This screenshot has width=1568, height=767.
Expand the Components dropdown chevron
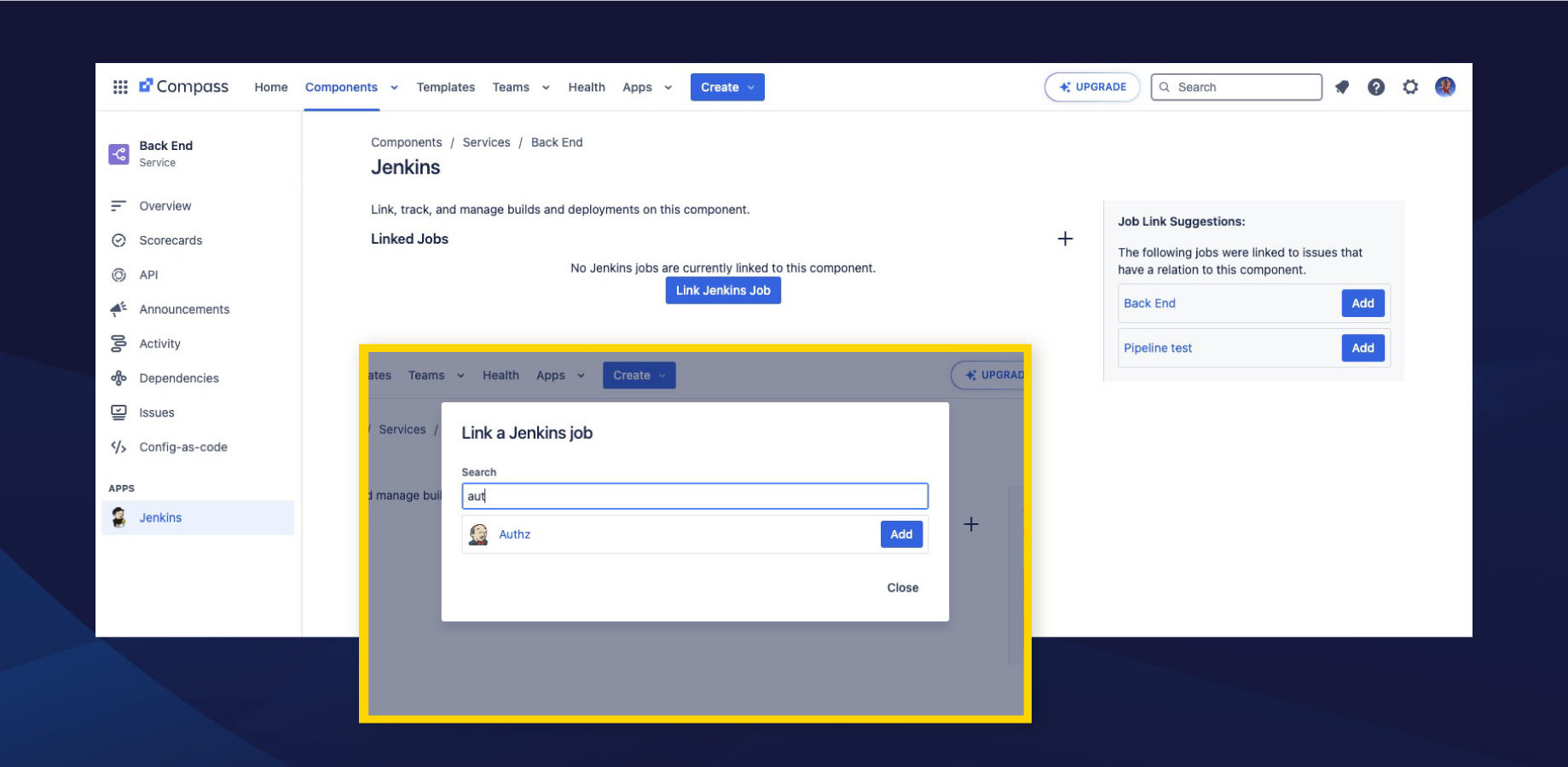[x=395, y=88]
